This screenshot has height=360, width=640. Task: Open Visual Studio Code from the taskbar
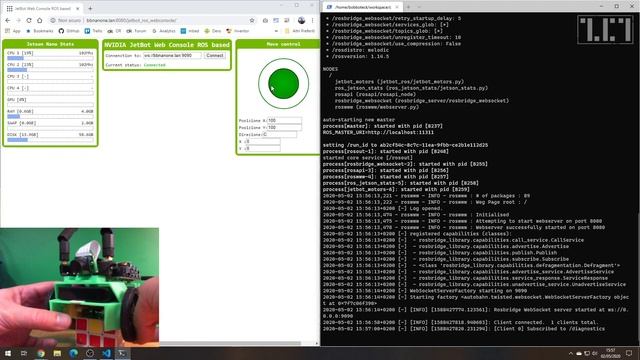[x=106, y=353]
